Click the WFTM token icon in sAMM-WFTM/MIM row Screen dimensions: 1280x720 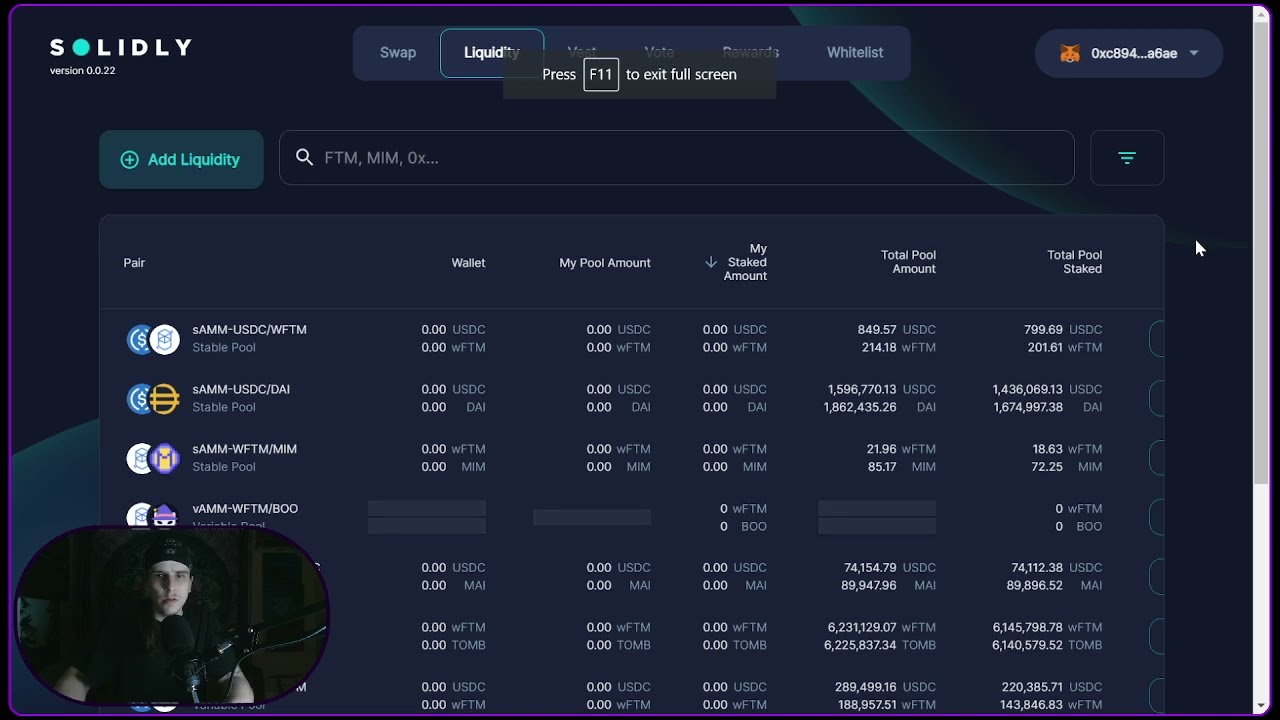[140, 458]
